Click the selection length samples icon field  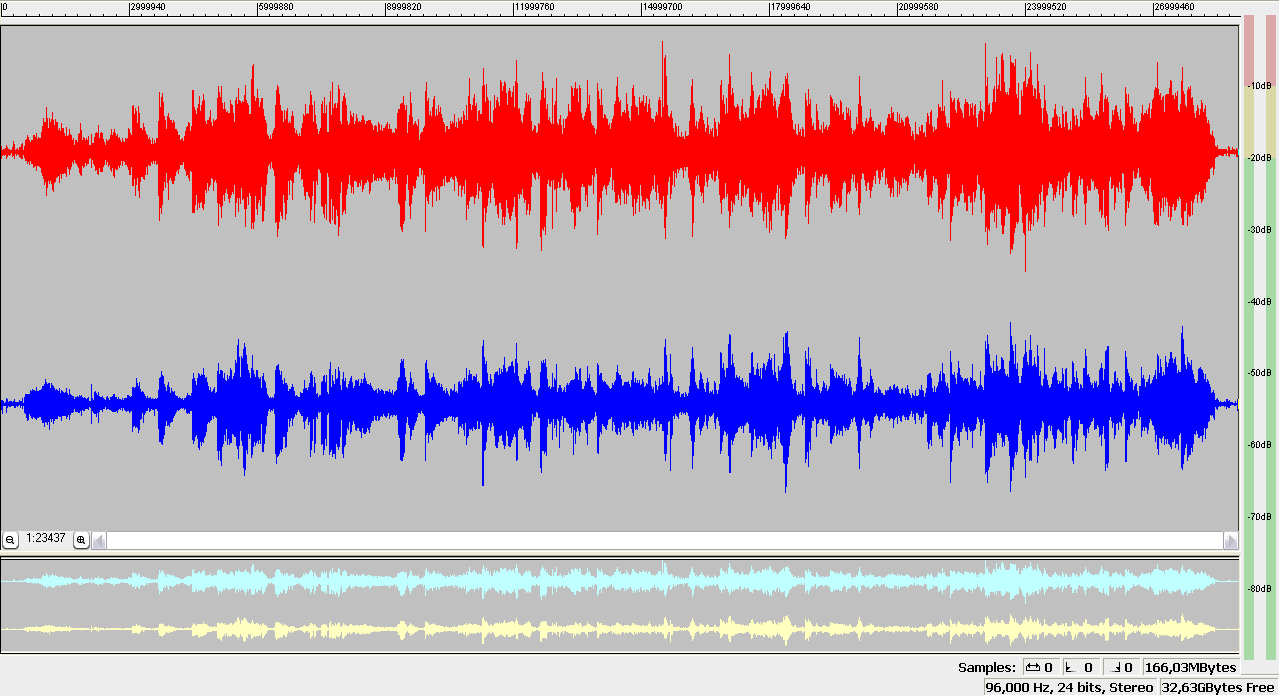click(x=1040, y=667)
